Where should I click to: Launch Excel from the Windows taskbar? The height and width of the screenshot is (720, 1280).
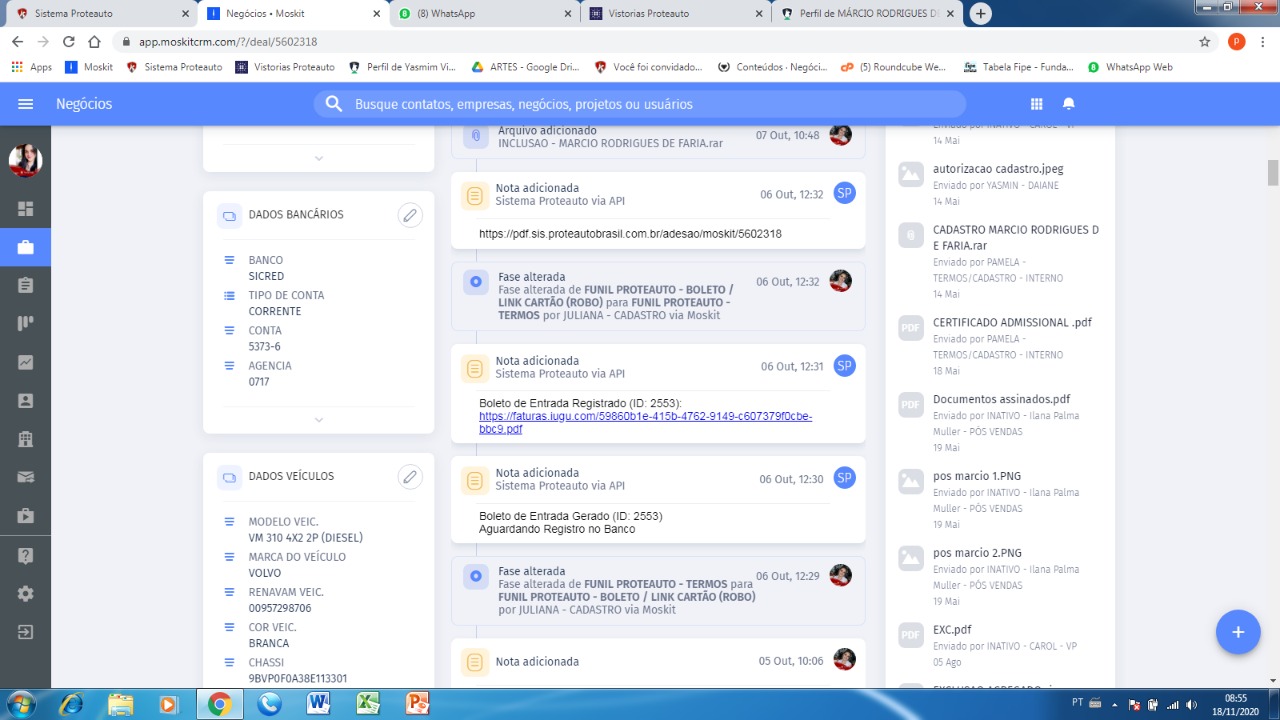point(368,704)
